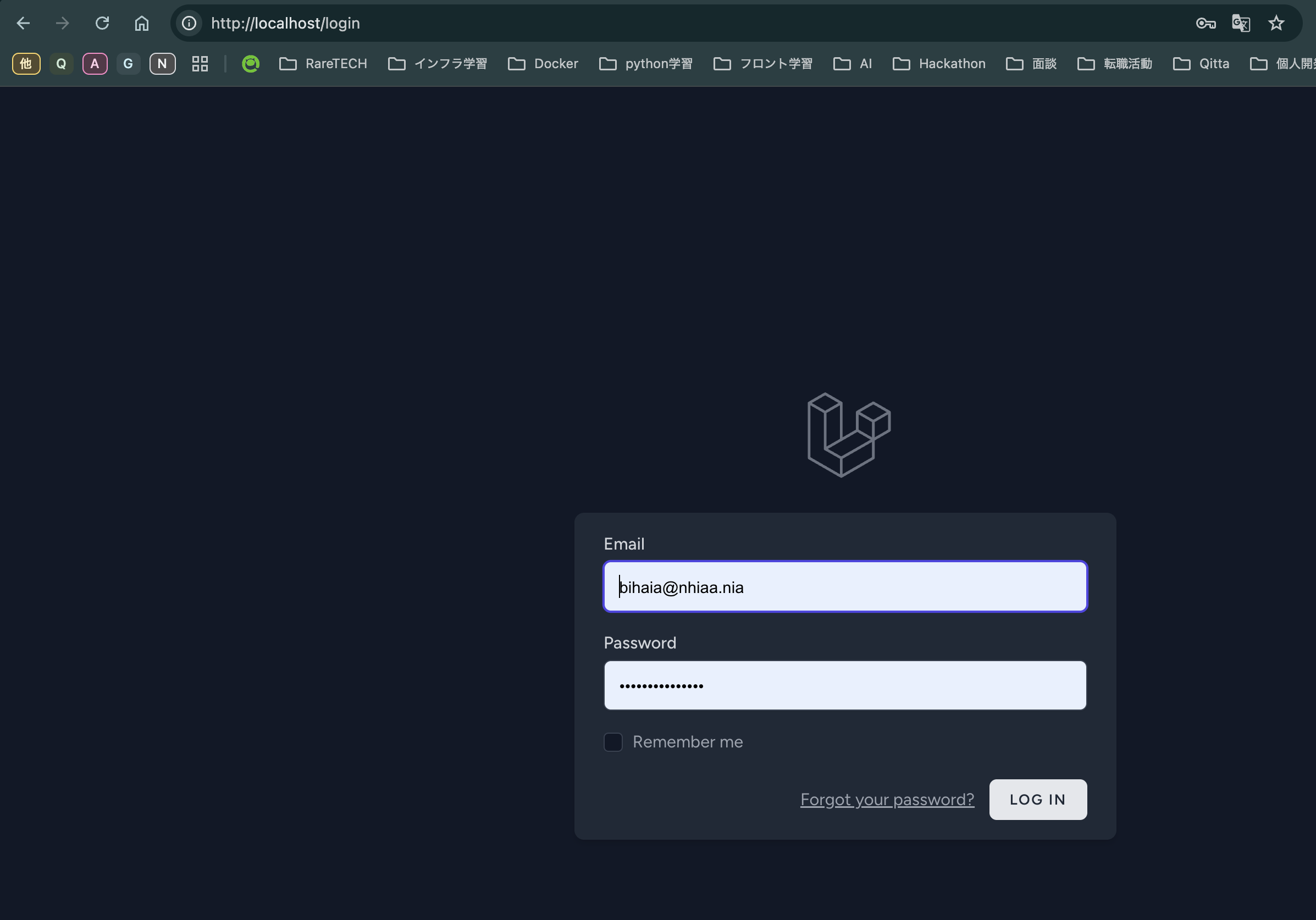
Task: Click the LOG IN button
Action: tap(1037, 799)
